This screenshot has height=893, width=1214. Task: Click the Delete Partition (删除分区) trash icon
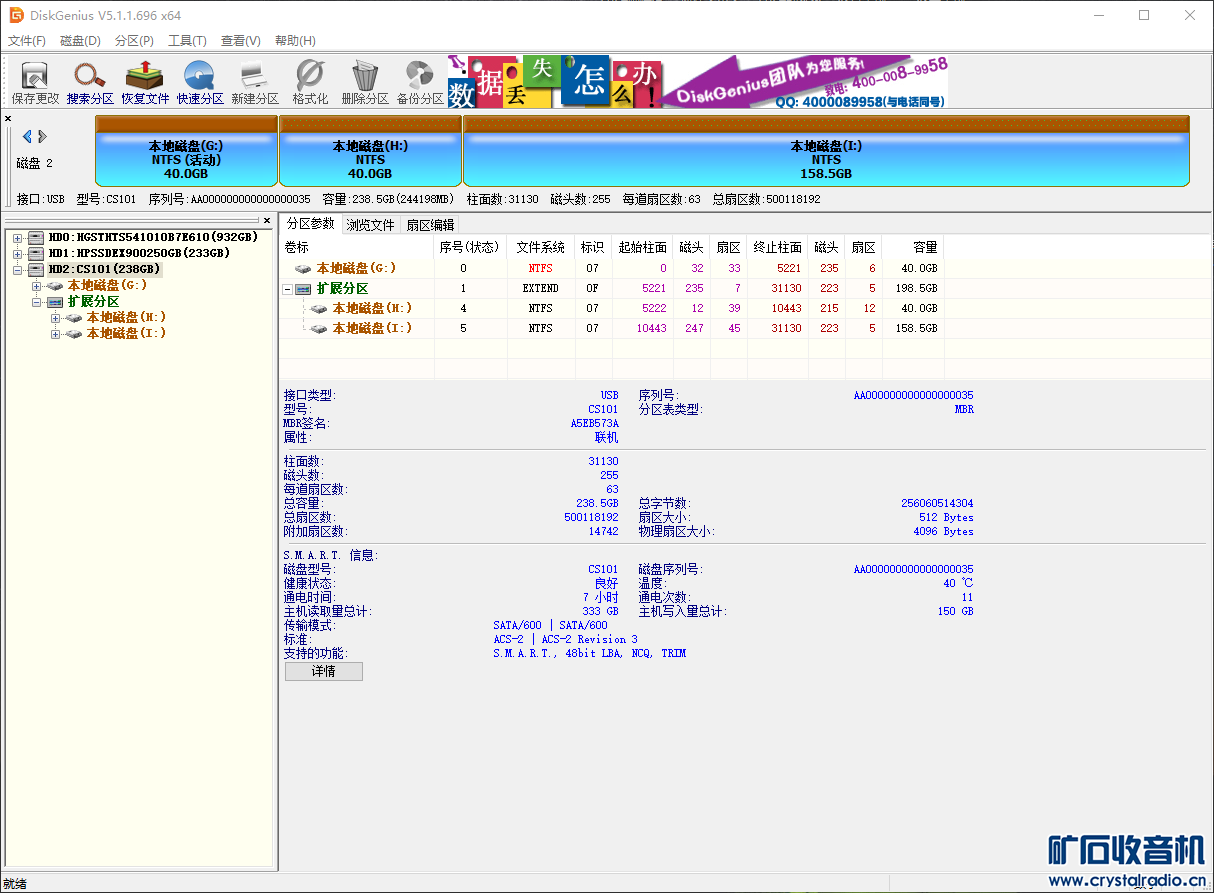pos(365,82)
